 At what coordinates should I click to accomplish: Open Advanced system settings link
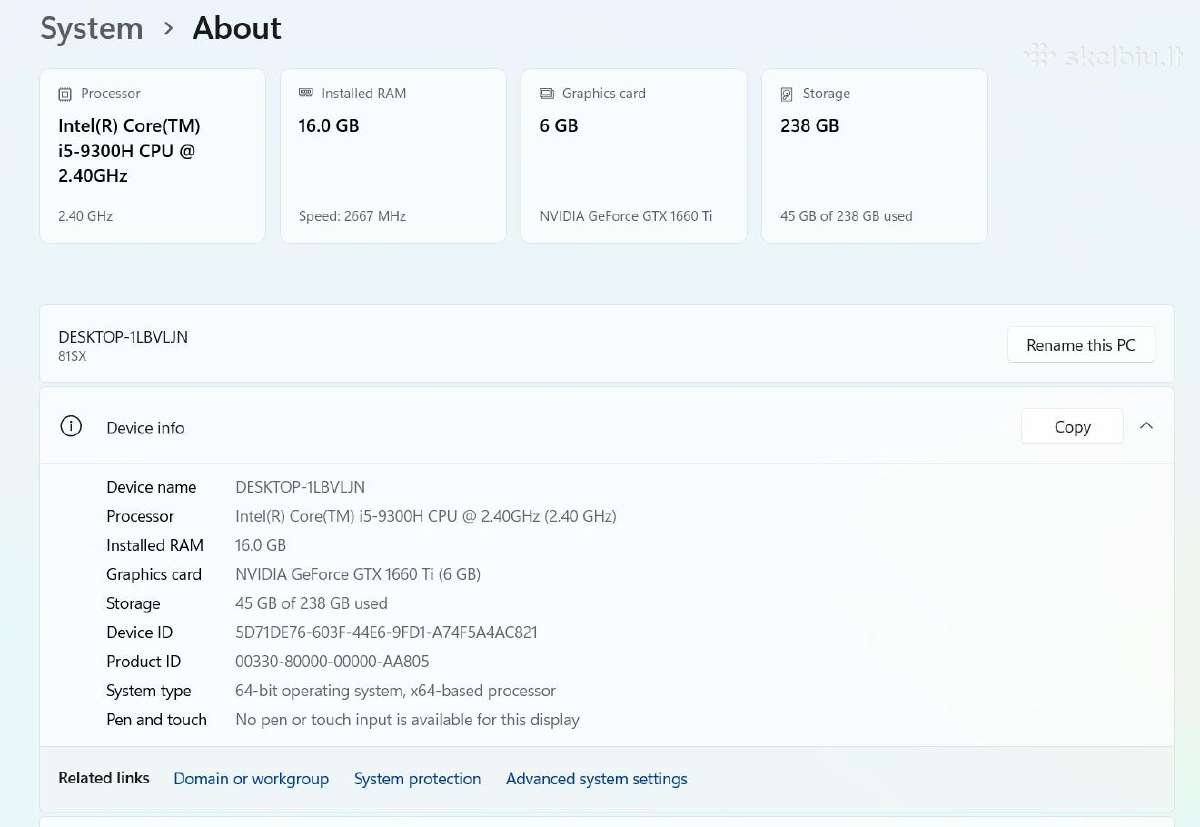pos(597,779)
